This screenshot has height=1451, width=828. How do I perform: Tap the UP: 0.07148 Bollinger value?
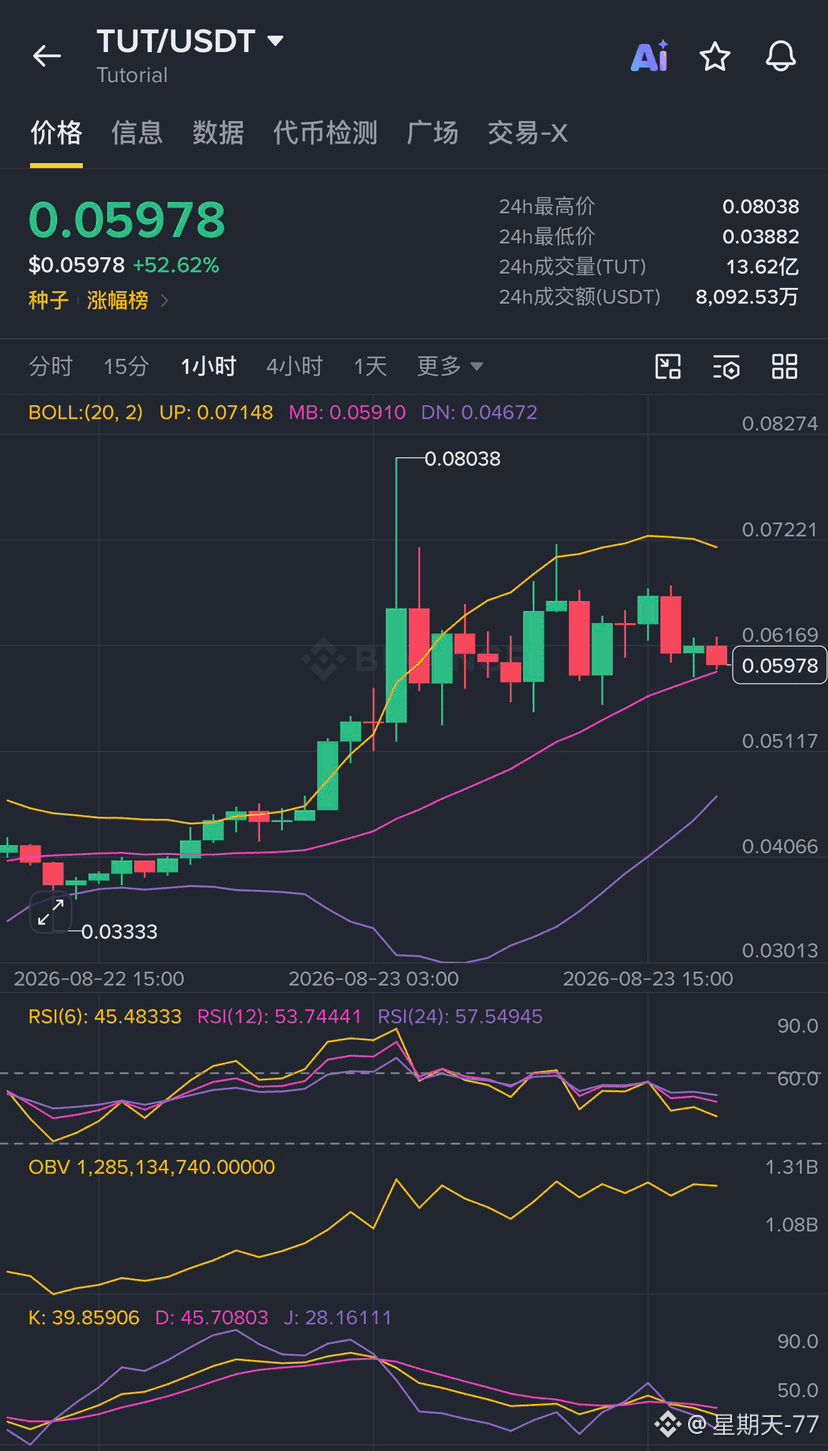click(x=216, y=412)
